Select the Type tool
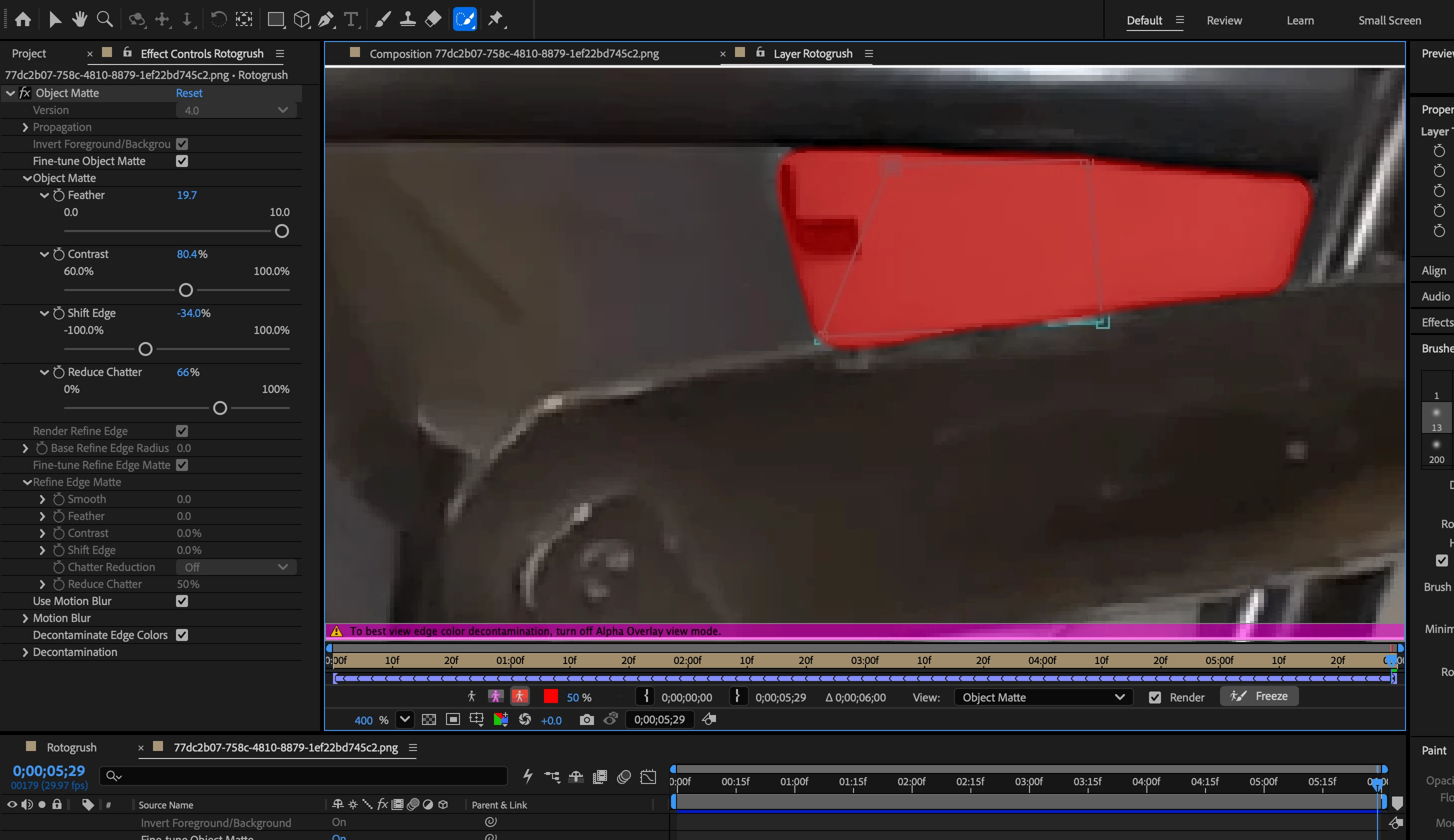Viewport: 1454px width, 840px height. tap(350, 19)
